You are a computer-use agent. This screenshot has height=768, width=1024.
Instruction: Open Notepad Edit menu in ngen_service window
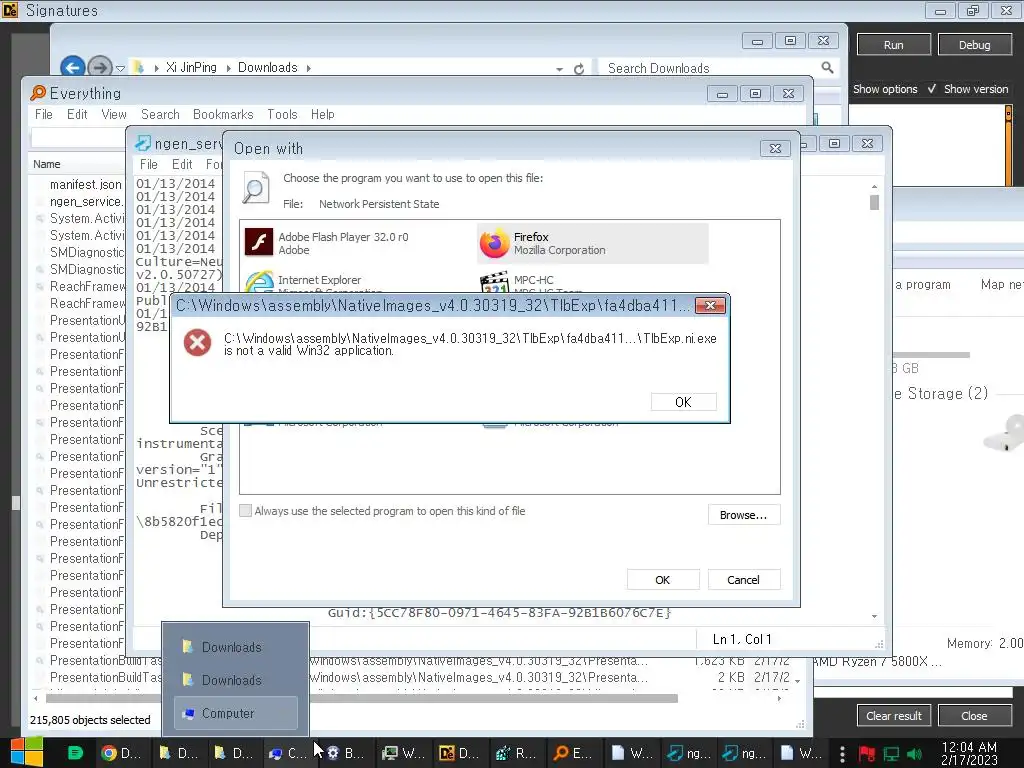tap(182, 165)
